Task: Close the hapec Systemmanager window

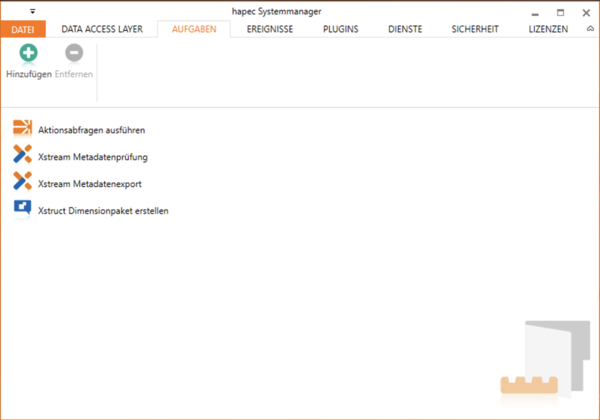Action: coord(586,13)
